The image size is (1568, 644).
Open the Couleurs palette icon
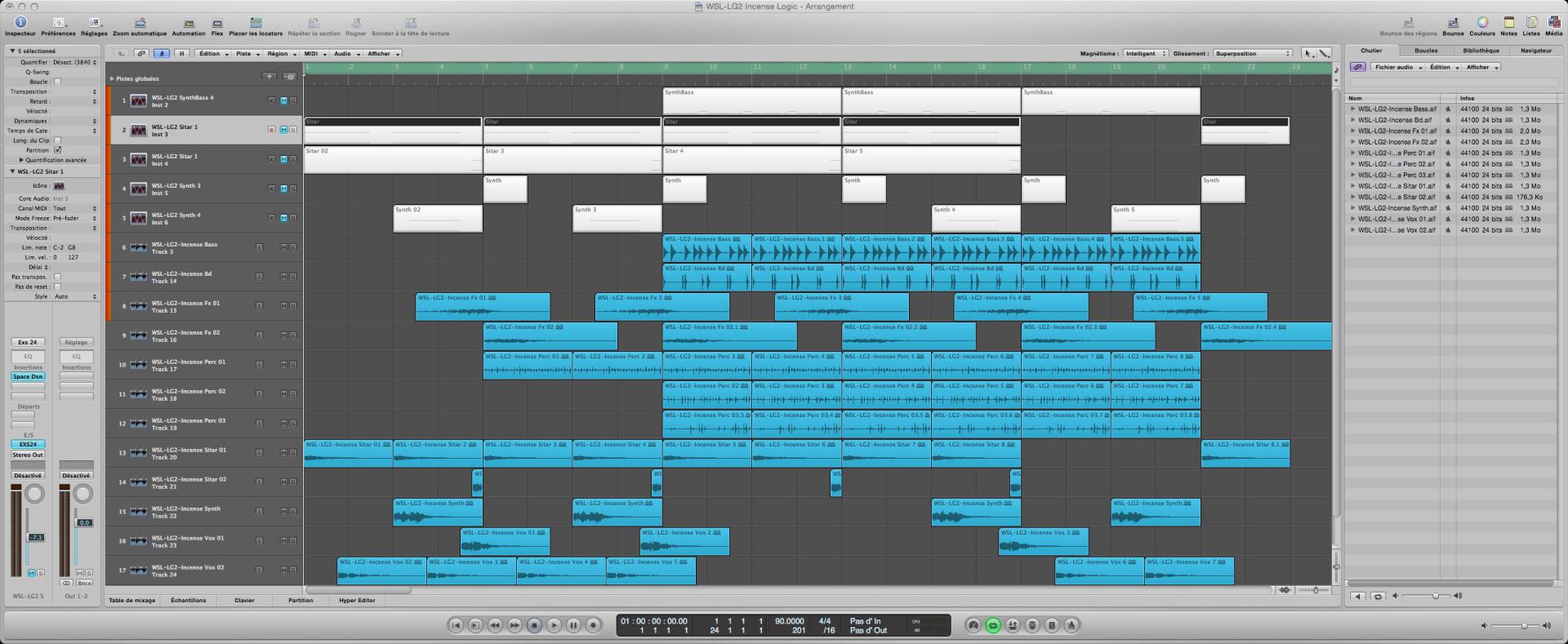click(x=1482, y=23)
